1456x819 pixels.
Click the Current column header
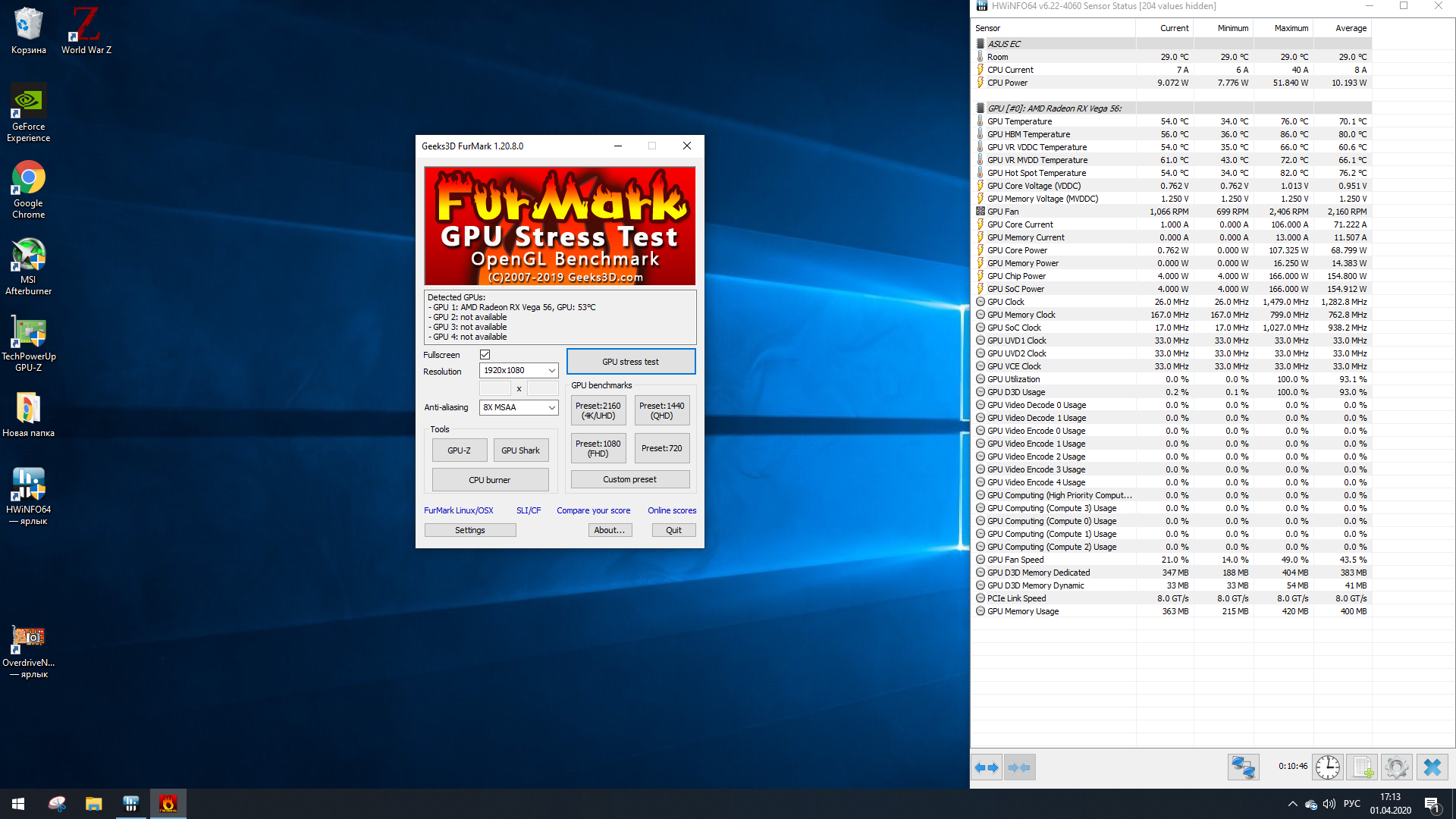point(1174,28)
